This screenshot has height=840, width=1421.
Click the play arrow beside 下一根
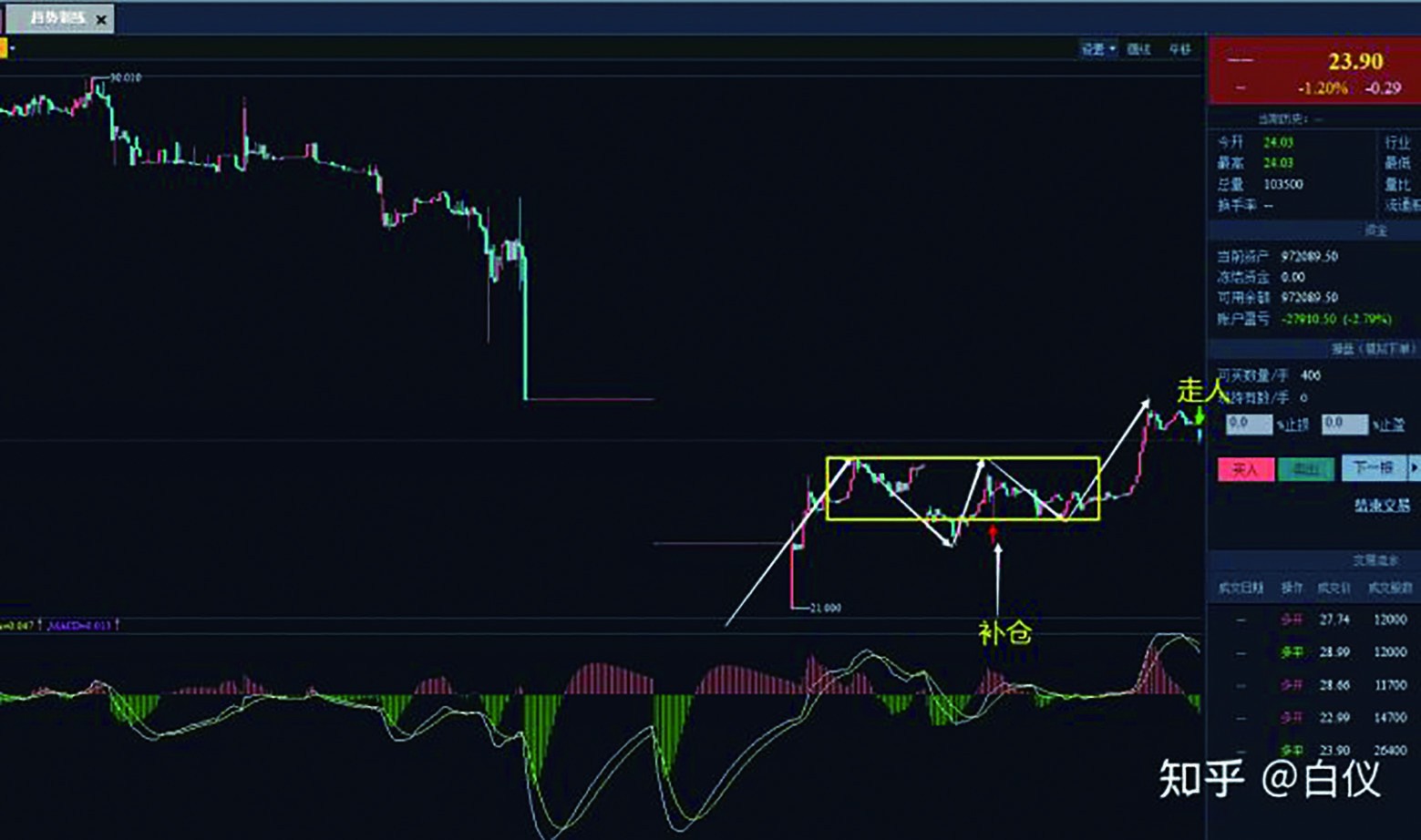coord(1414,468)
